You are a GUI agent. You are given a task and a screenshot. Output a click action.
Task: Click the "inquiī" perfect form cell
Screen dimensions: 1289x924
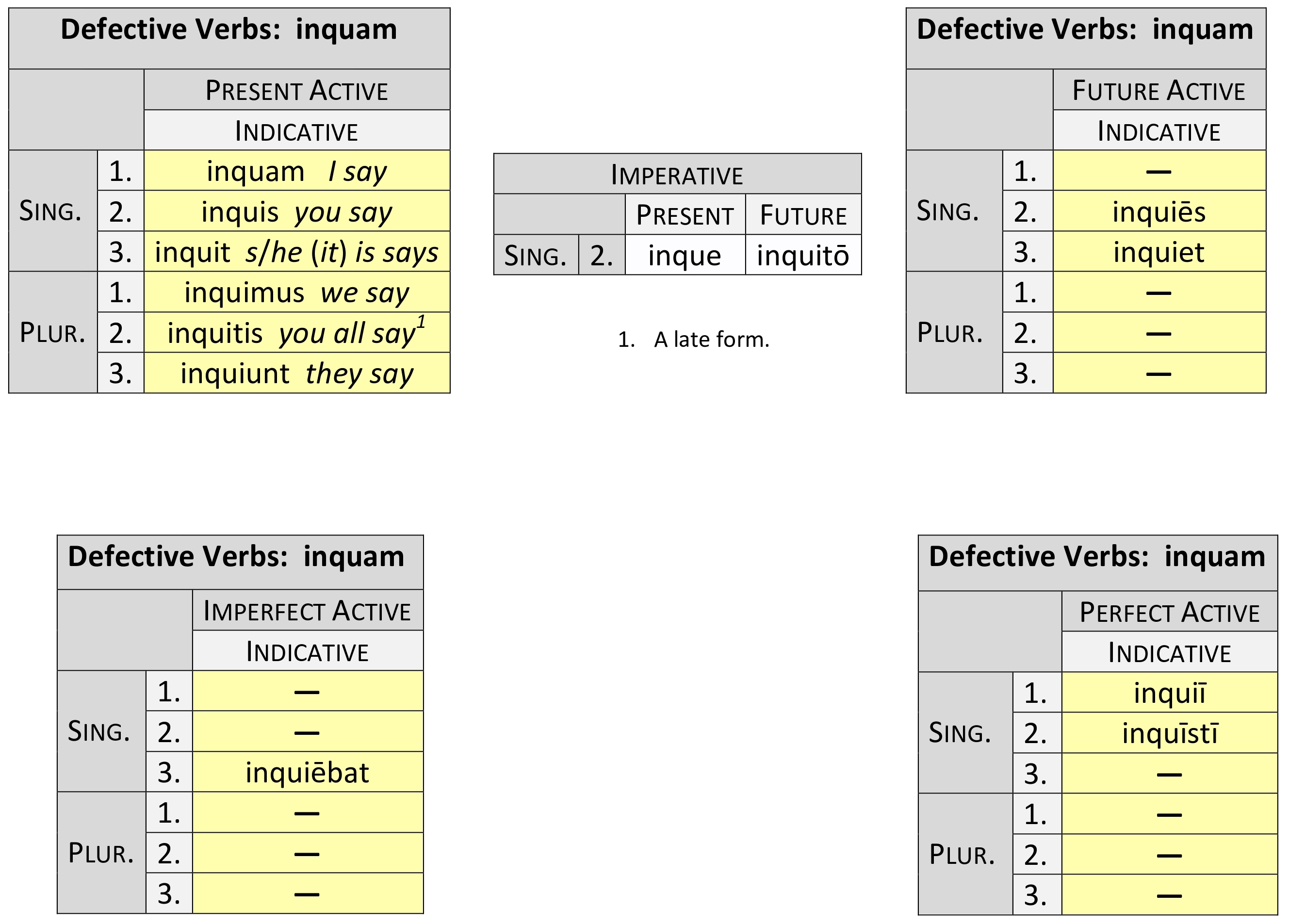click(1169, 693)
